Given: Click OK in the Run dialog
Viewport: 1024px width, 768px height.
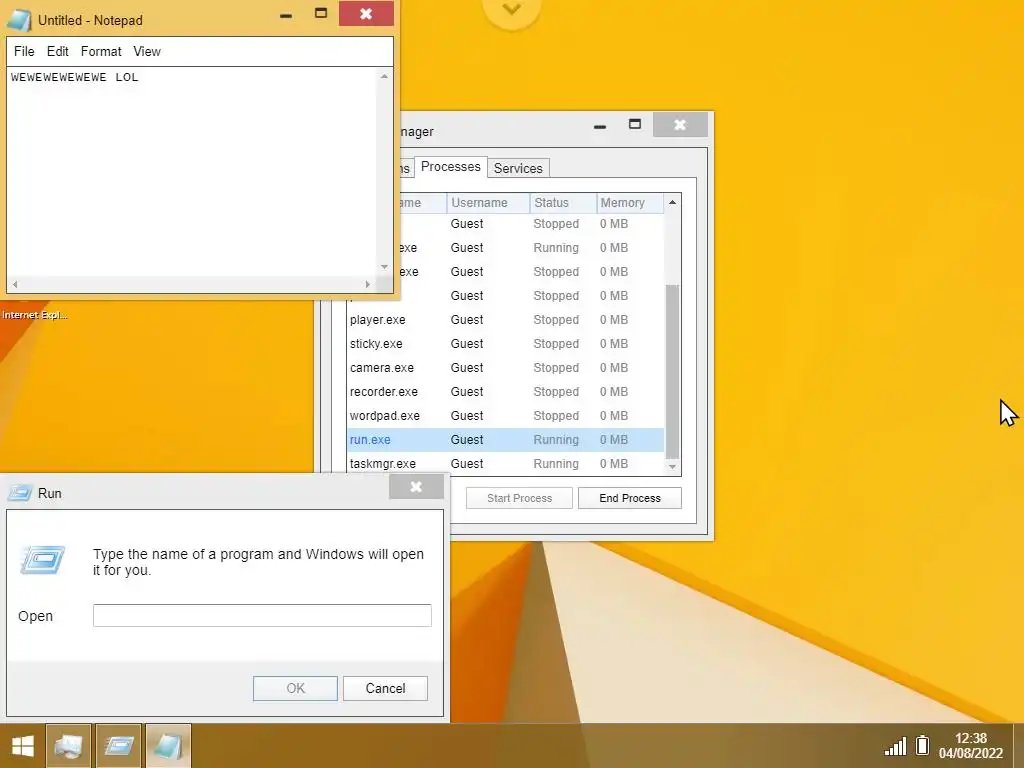Looking at the screenshot, I should pyautogui.click(x=295, y=688).
